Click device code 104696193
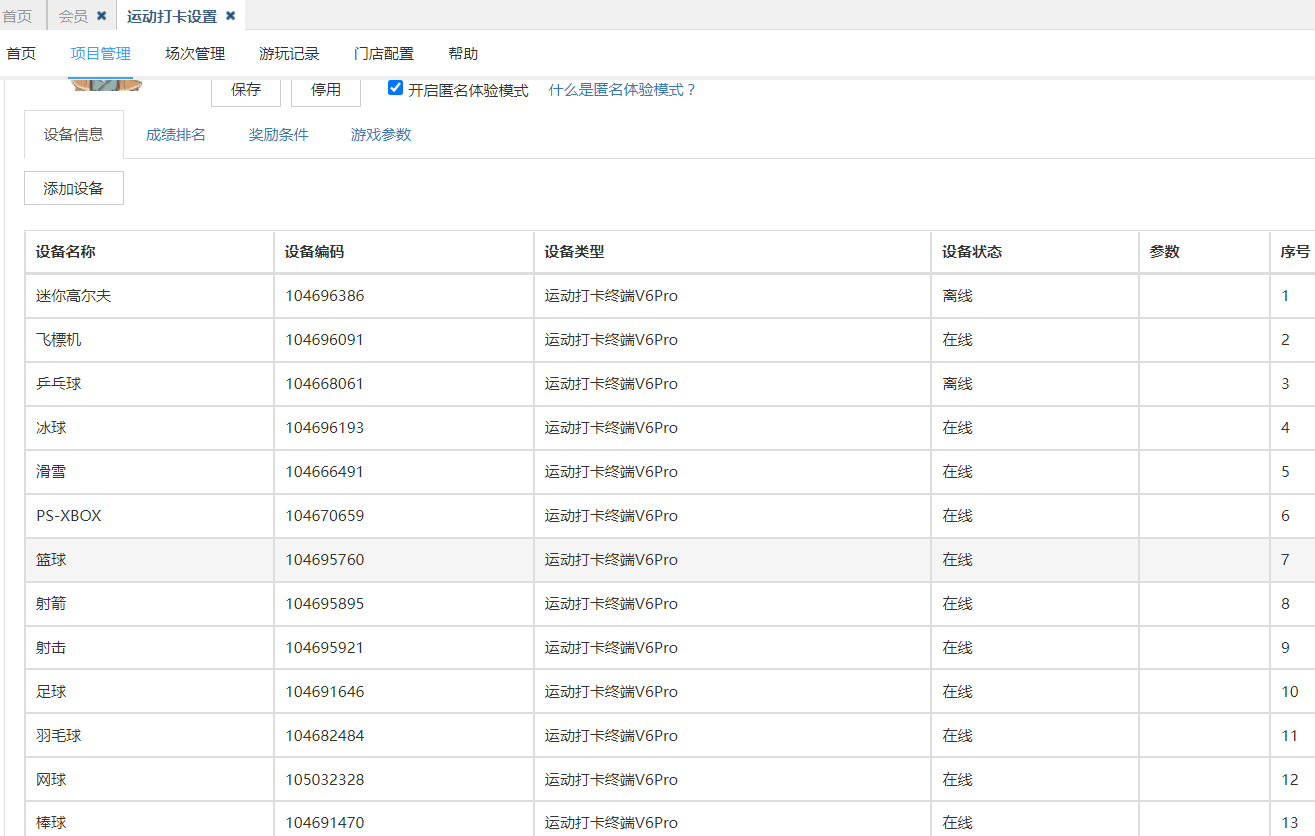This screenshot has height=836, width=1315. pyautogui.click(x=325, y=428)
